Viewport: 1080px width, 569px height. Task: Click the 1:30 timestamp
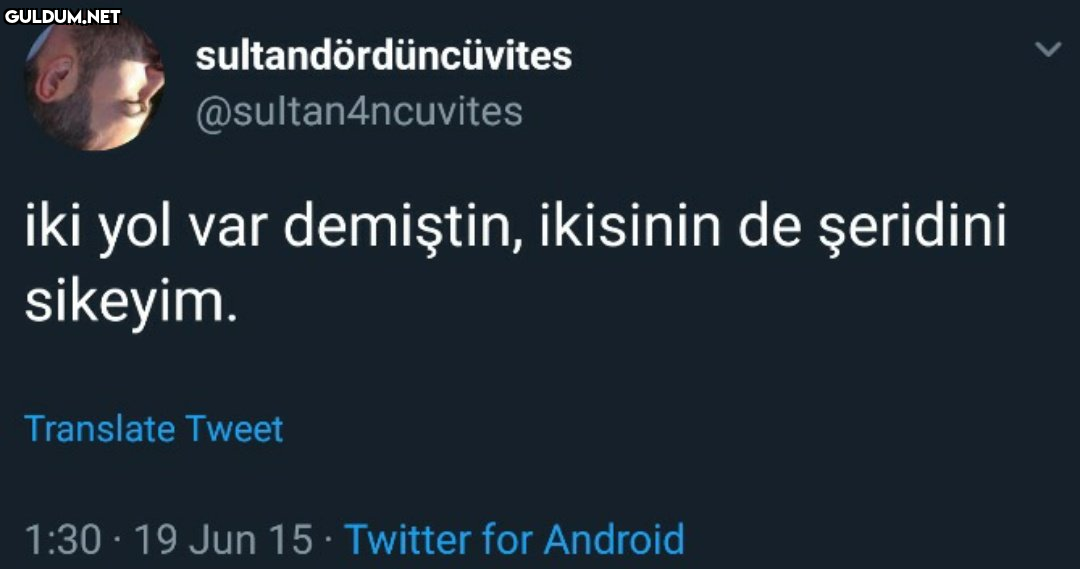pos(62,541)
